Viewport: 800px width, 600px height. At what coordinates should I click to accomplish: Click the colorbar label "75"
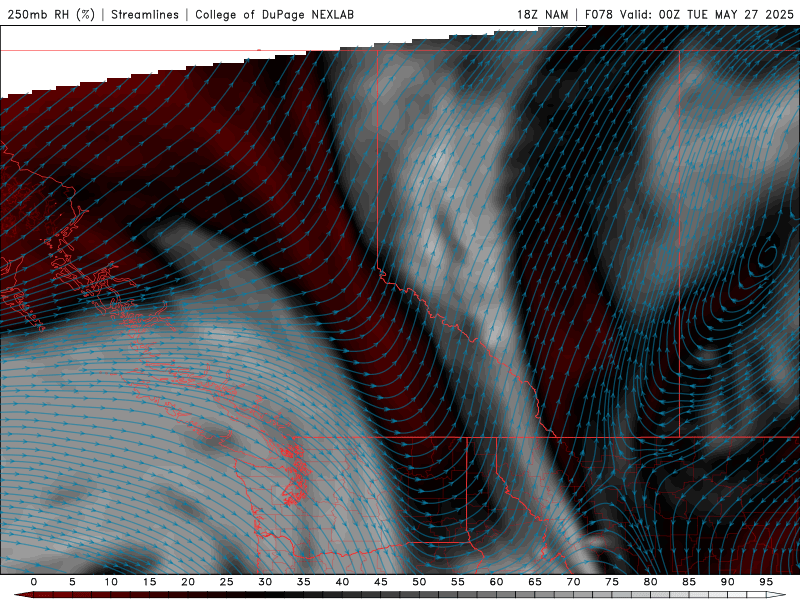click(612, 582)
